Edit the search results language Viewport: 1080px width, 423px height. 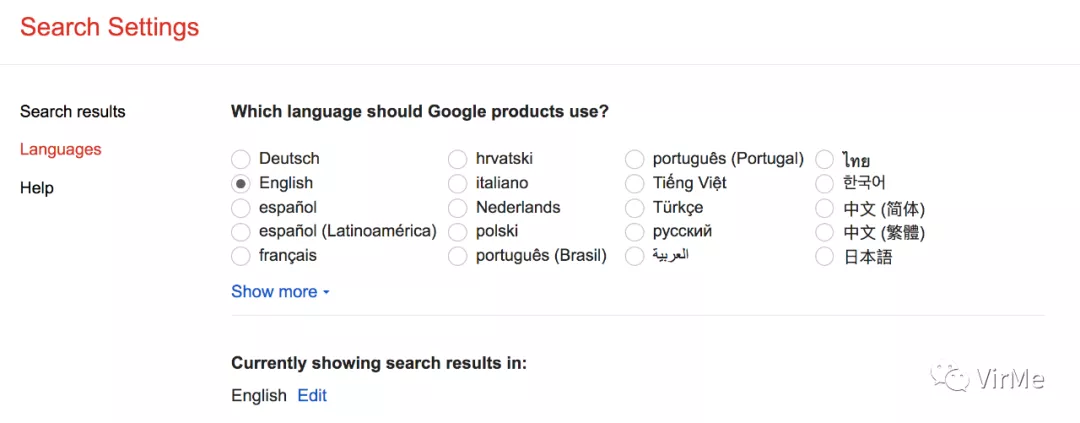point(312,395)
